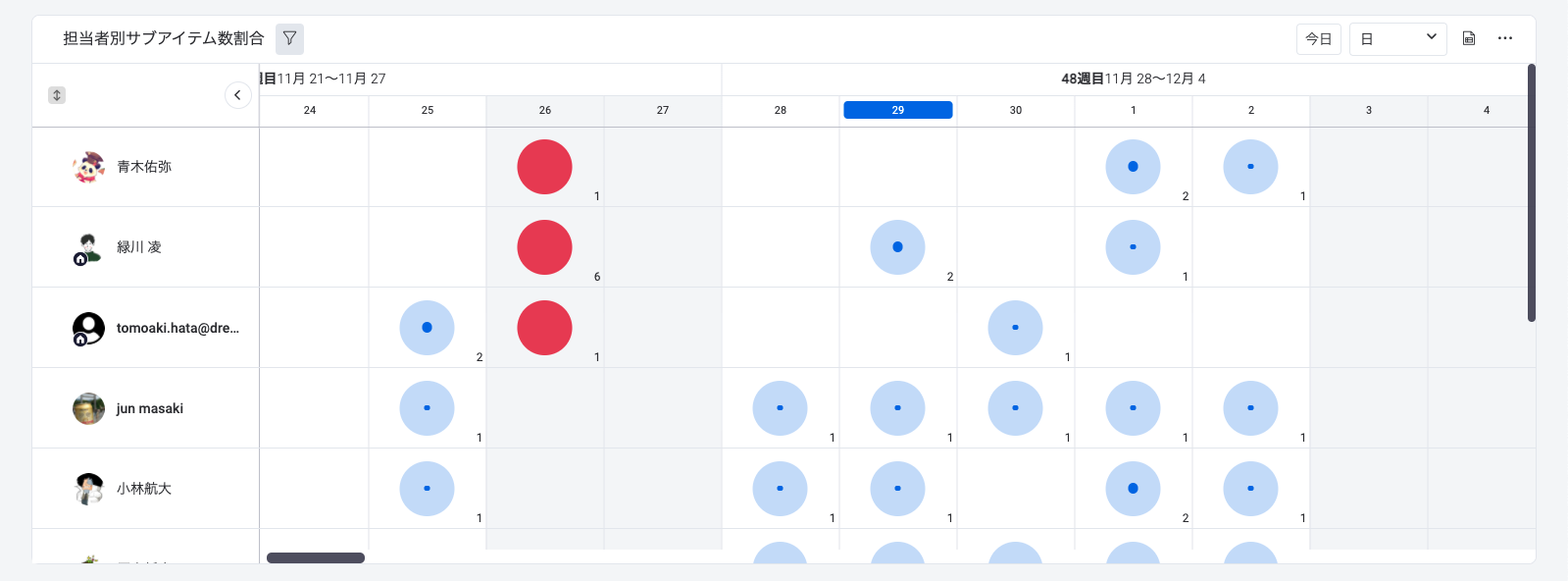
Task: Click 緑川 凌's red bubble on day 26
Action: coord(544,247)
